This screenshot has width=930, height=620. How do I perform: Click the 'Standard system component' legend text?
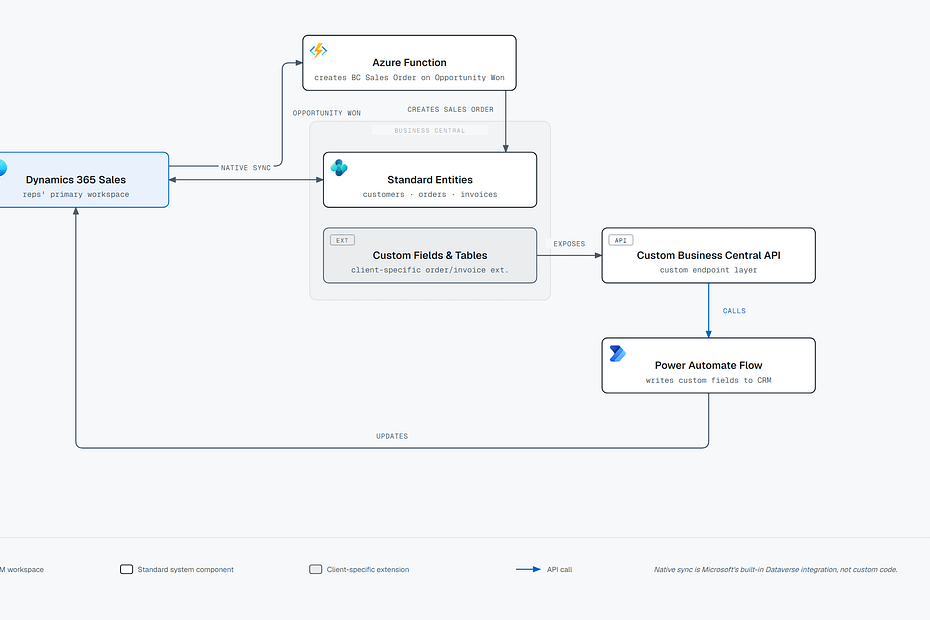coord(186,570)
